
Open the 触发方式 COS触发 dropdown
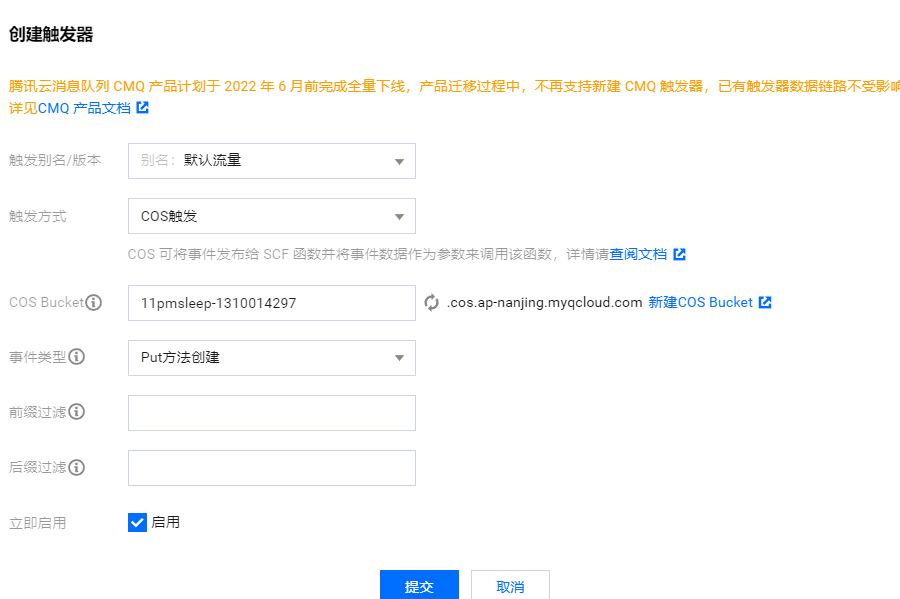(271, 216)
